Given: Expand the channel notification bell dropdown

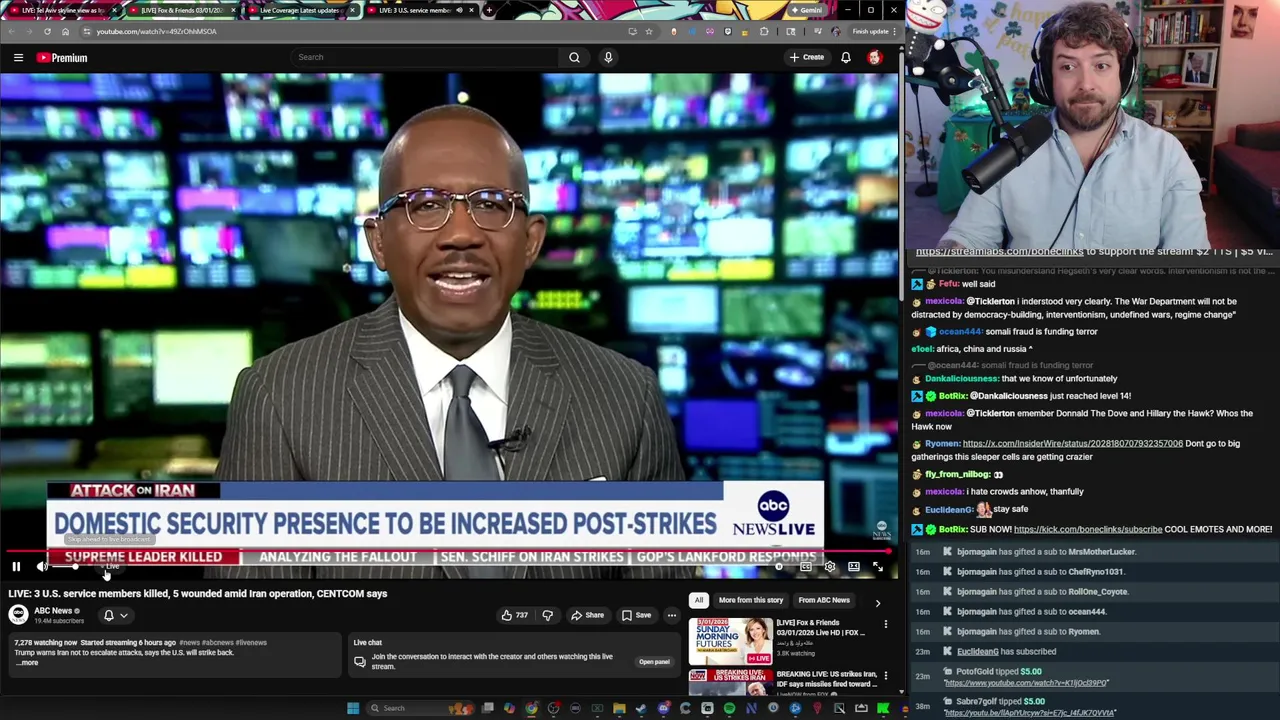Looking at the screenshot, I should point(116,615).
